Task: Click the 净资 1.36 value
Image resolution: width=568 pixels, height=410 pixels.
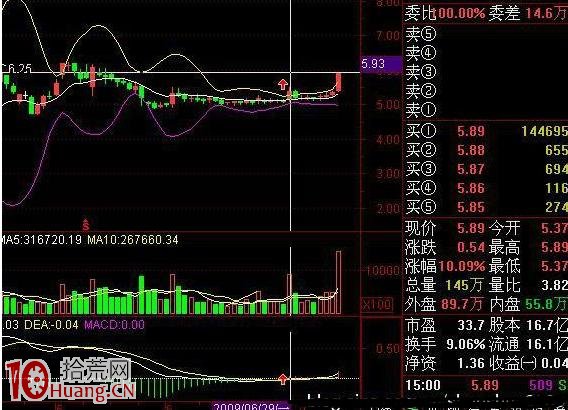Action: (x=471, y=363)
